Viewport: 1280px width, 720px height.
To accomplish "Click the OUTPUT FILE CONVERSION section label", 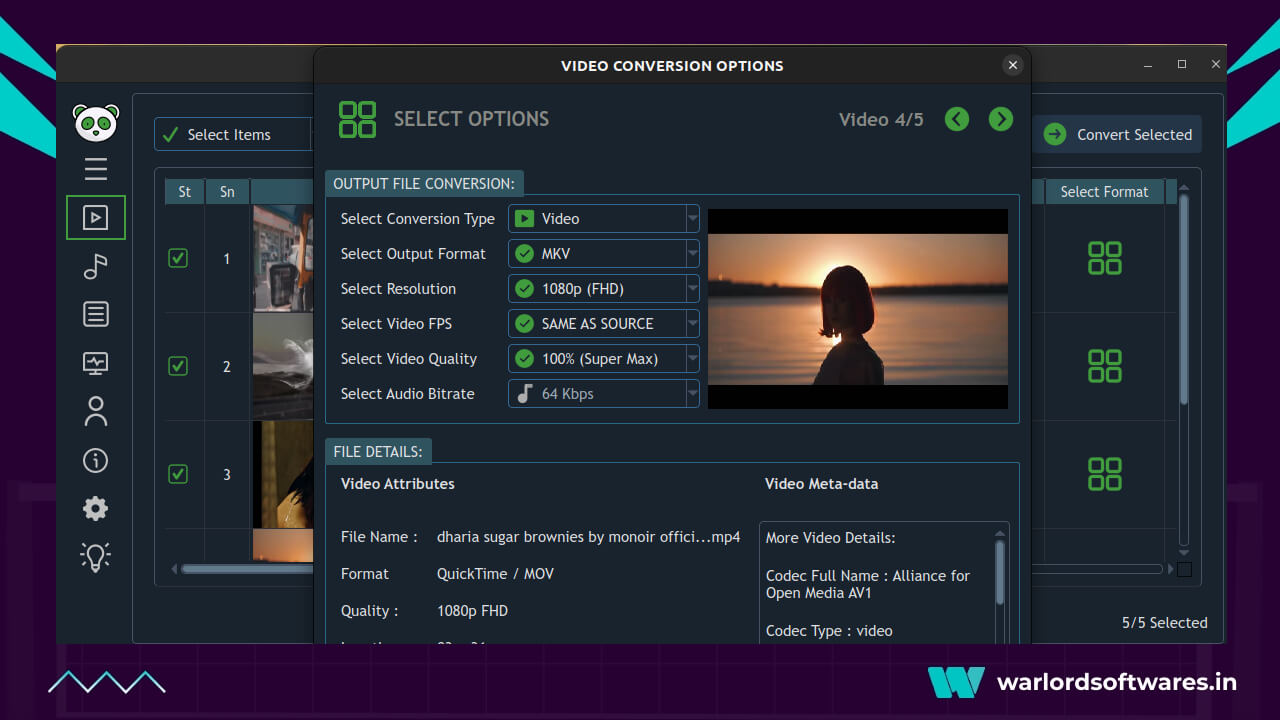I will 424,183.
